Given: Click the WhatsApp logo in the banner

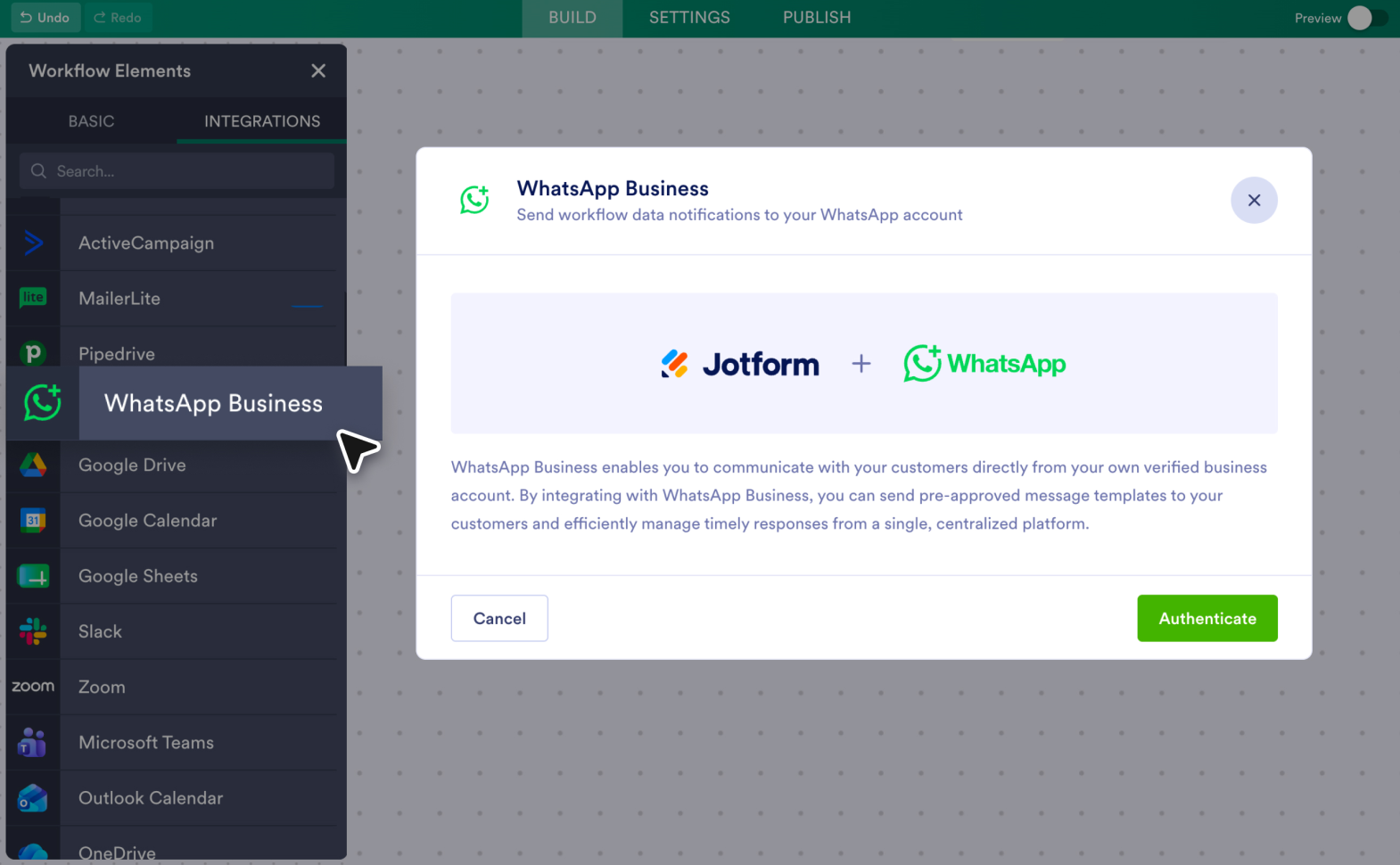Looking at the screenshot, I should [984, 364].
